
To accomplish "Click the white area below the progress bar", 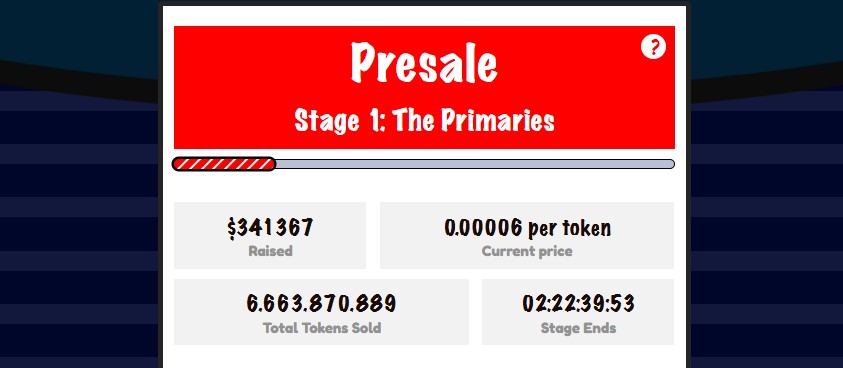I will (424, 187).
